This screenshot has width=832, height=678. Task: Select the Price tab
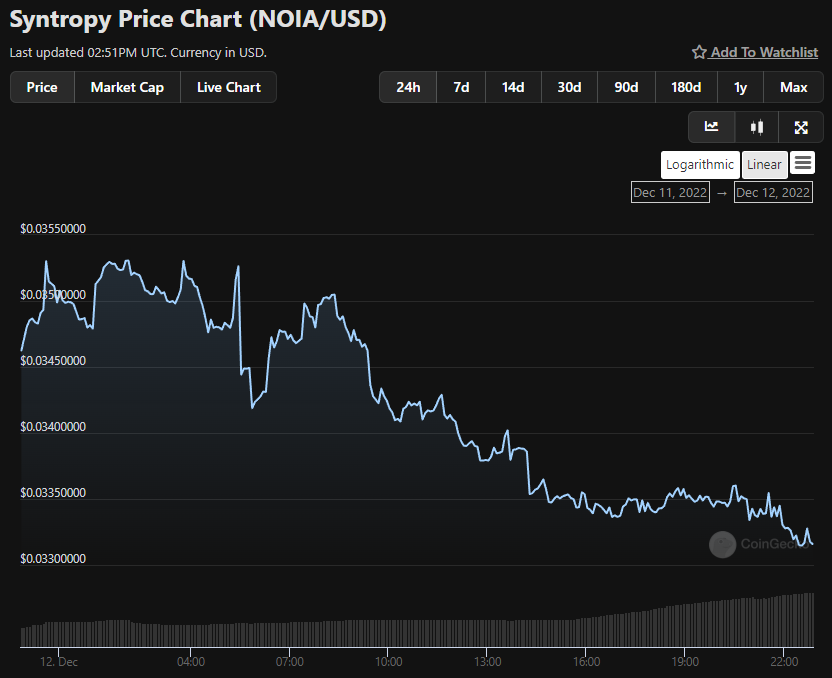42,87
